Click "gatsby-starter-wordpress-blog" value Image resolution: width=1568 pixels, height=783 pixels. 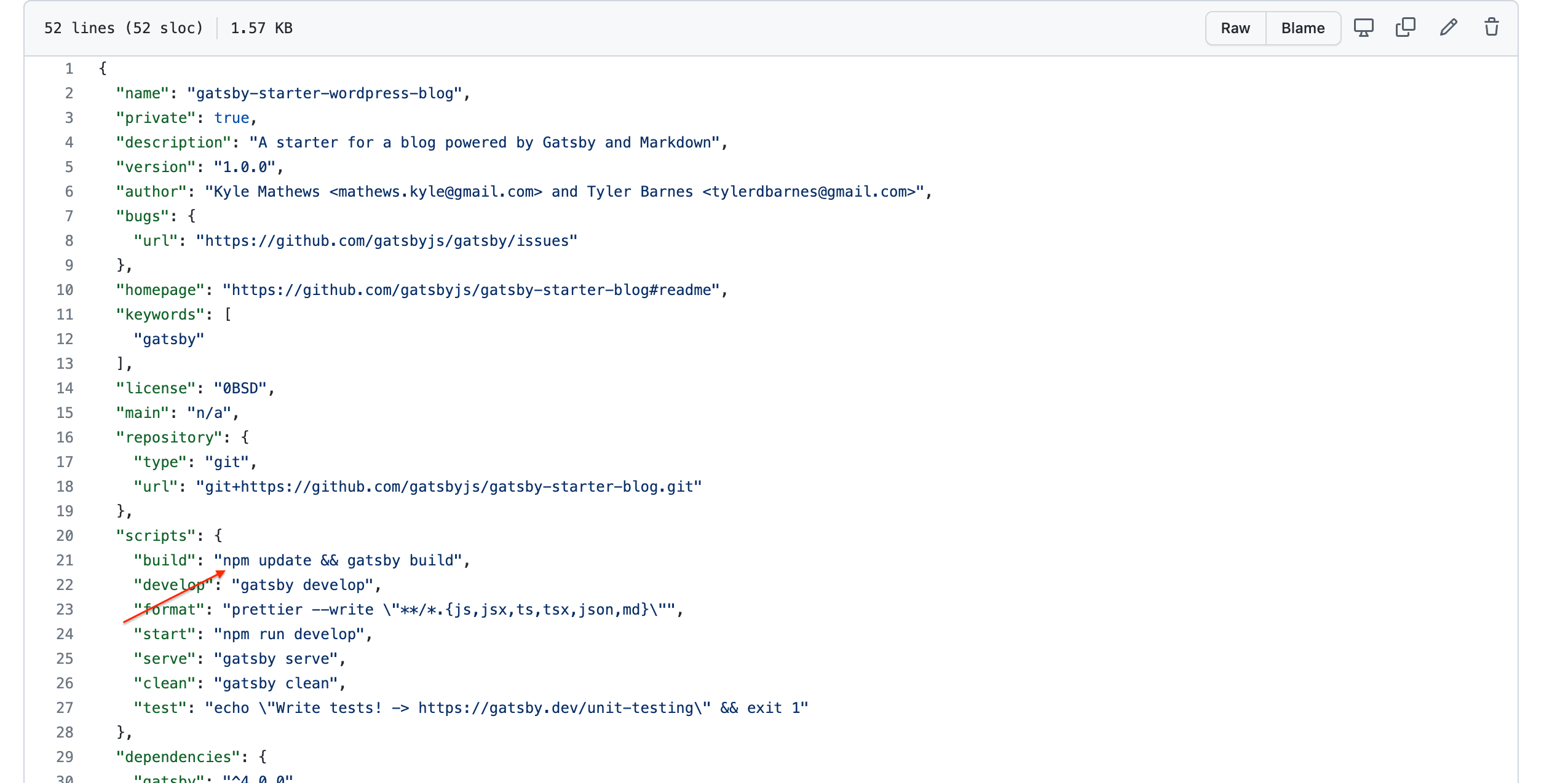pyautogui.click(x=325, y=93)
